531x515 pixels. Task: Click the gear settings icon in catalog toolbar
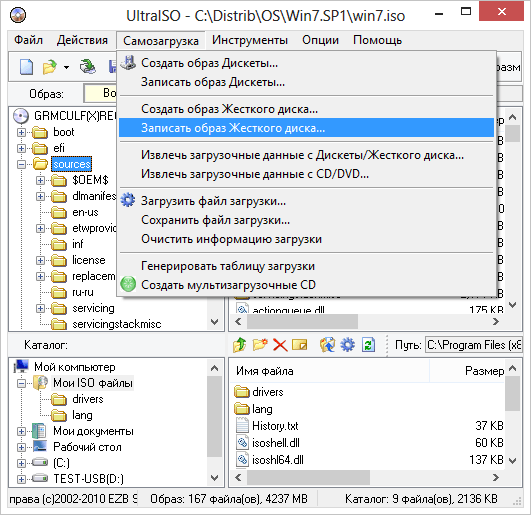coord(347,345)
